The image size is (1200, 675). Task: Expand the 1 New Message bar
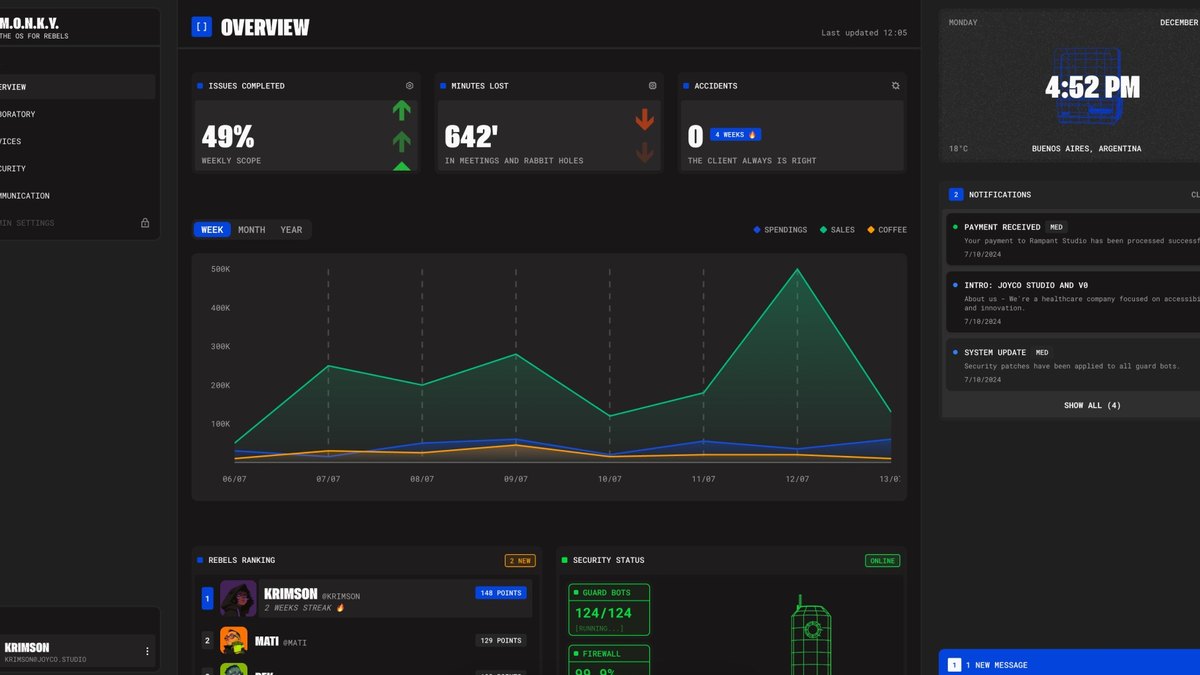click(x=1069, y=662)
